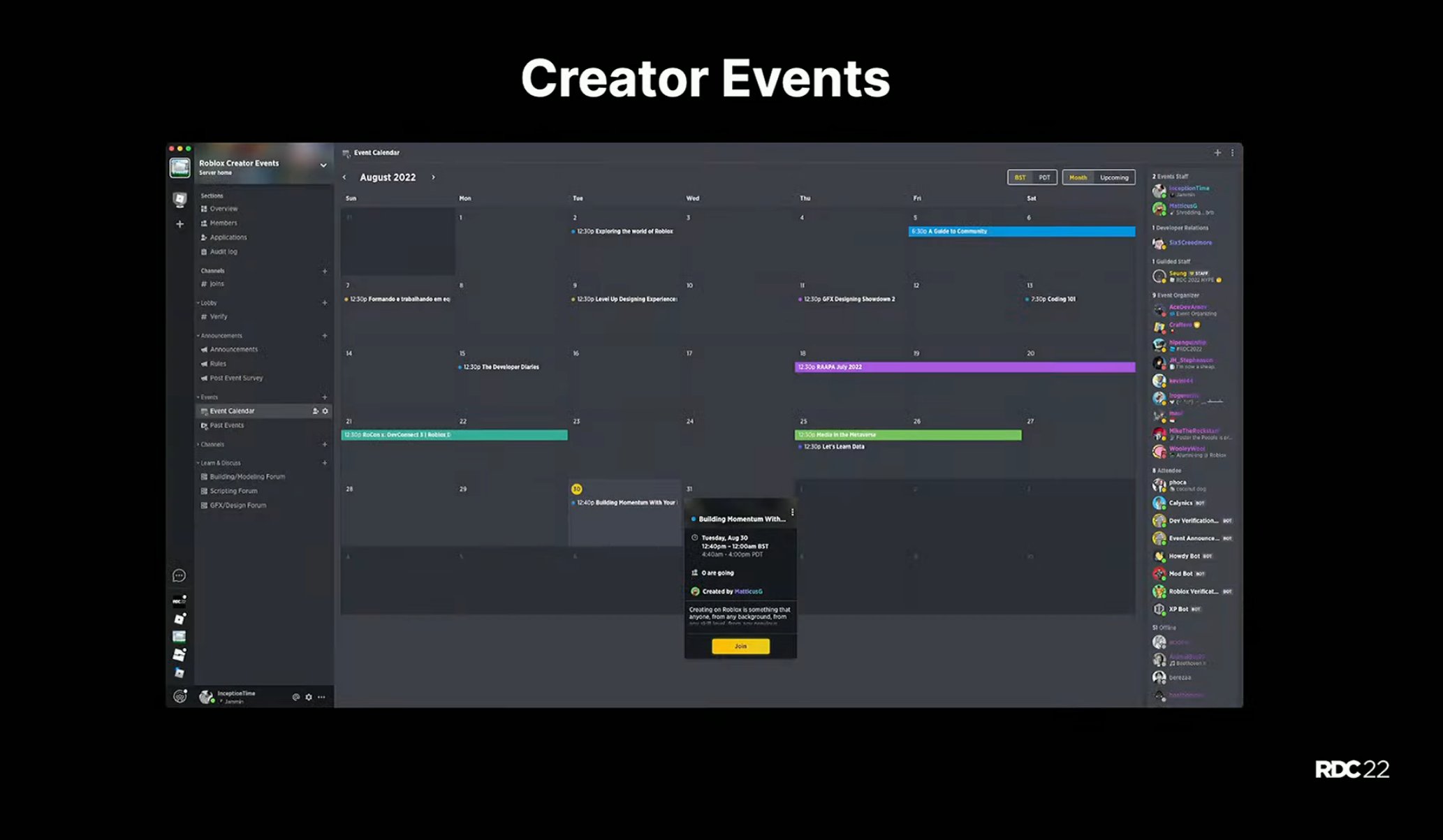Add a channel to the Events group
This screenshot has width=1443, height=840.
tap(325, 397)
